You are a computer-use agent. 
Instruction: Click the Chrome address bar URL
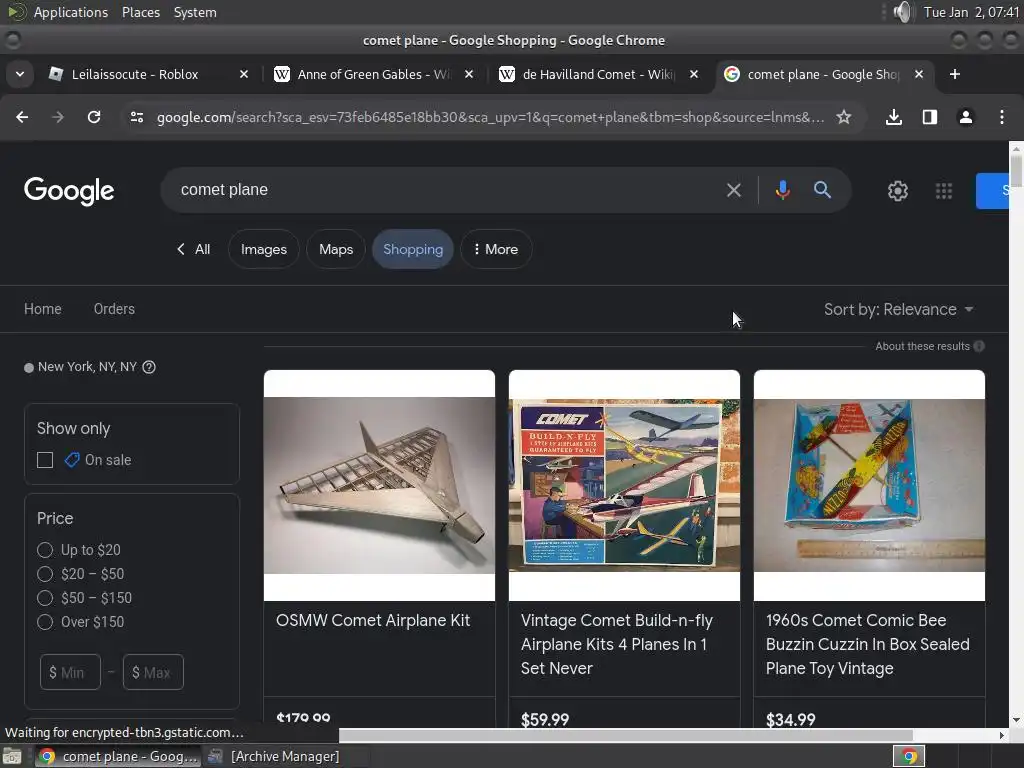490,117
